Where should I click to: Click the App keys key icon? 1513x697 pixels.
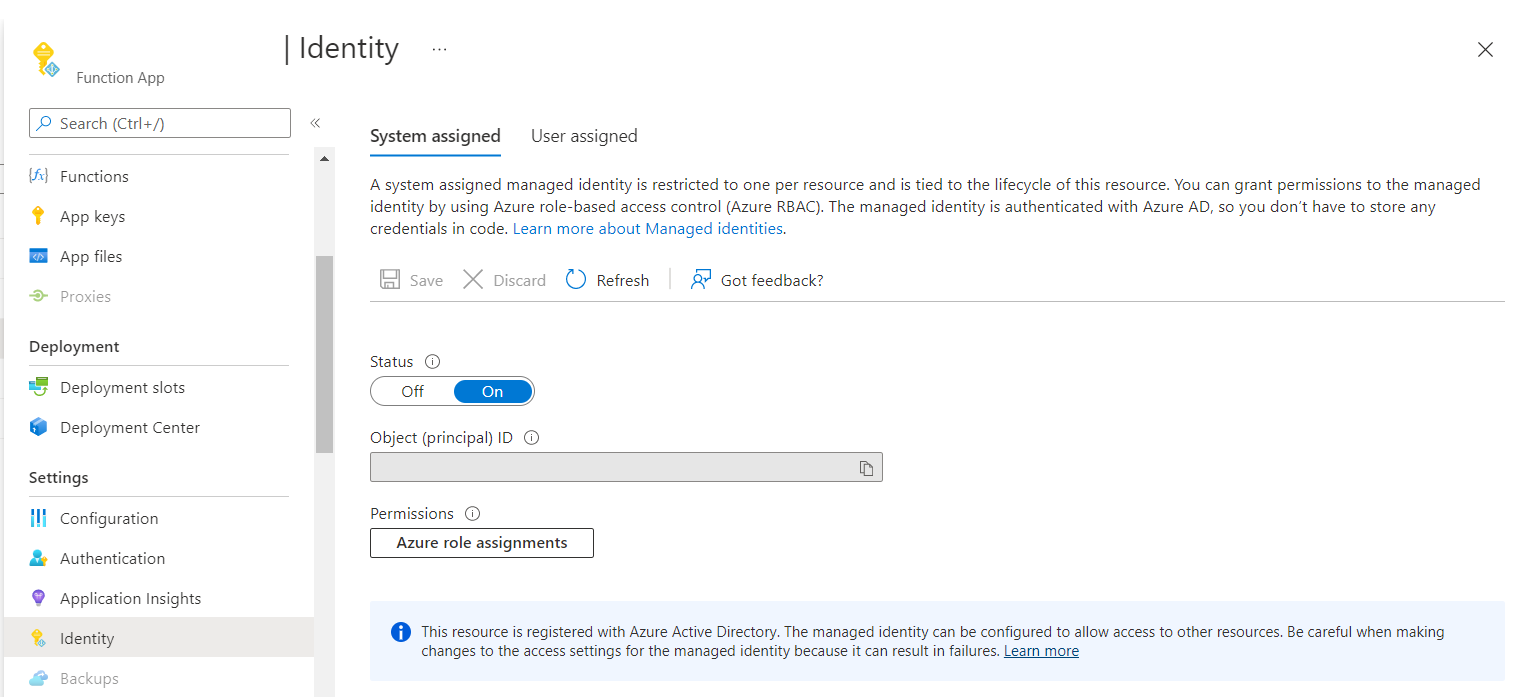pyautogui.click(x=38, y=216)
